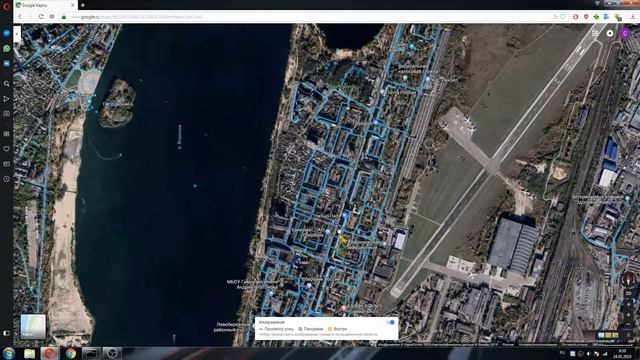Turn off the Изображения toggle switch
Image resolution: width=640 pixels, height=360 pixels.
pyautogui.click(x=390, y=322)
